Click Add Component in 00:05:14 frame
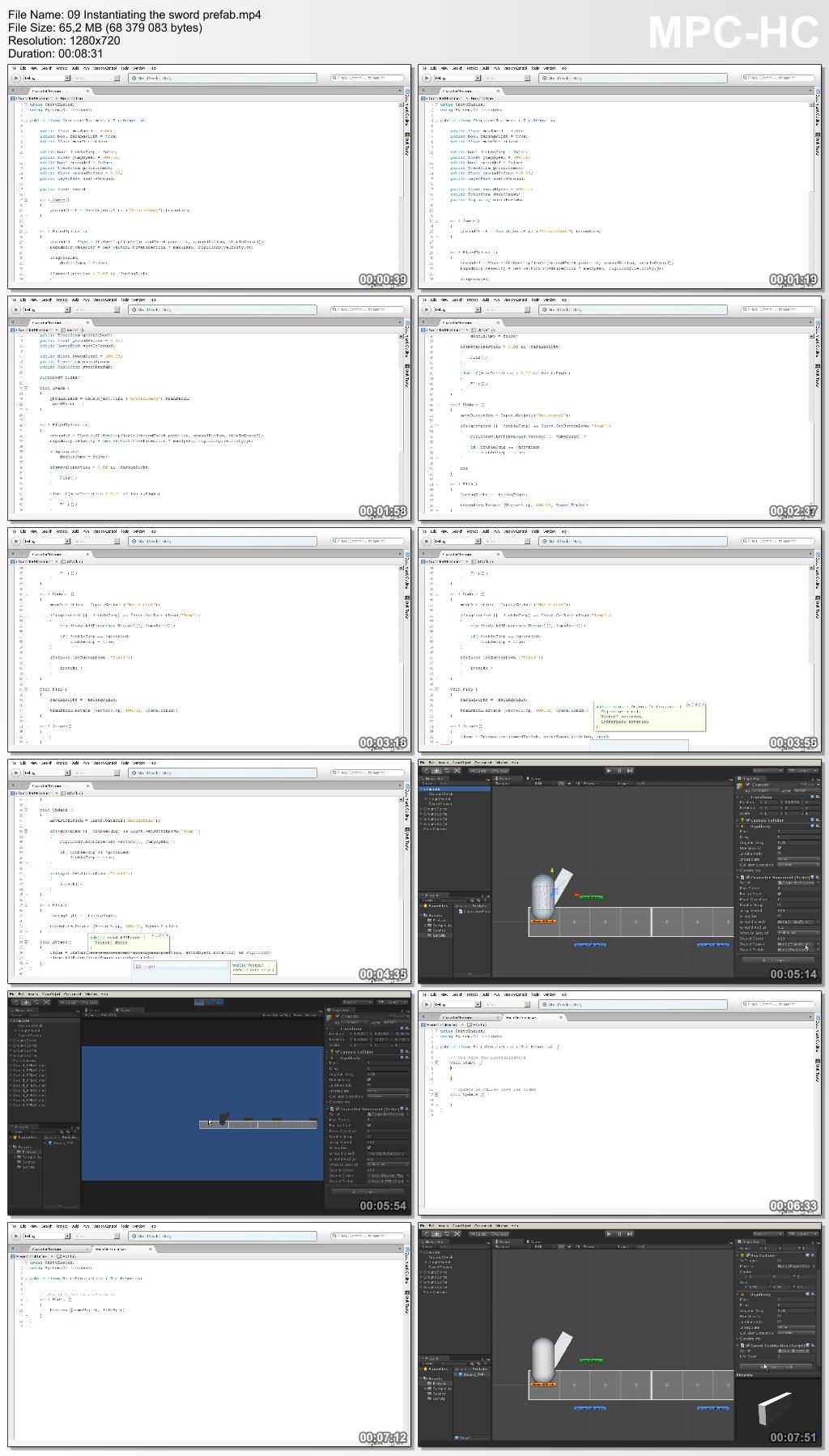 [778, 960]
